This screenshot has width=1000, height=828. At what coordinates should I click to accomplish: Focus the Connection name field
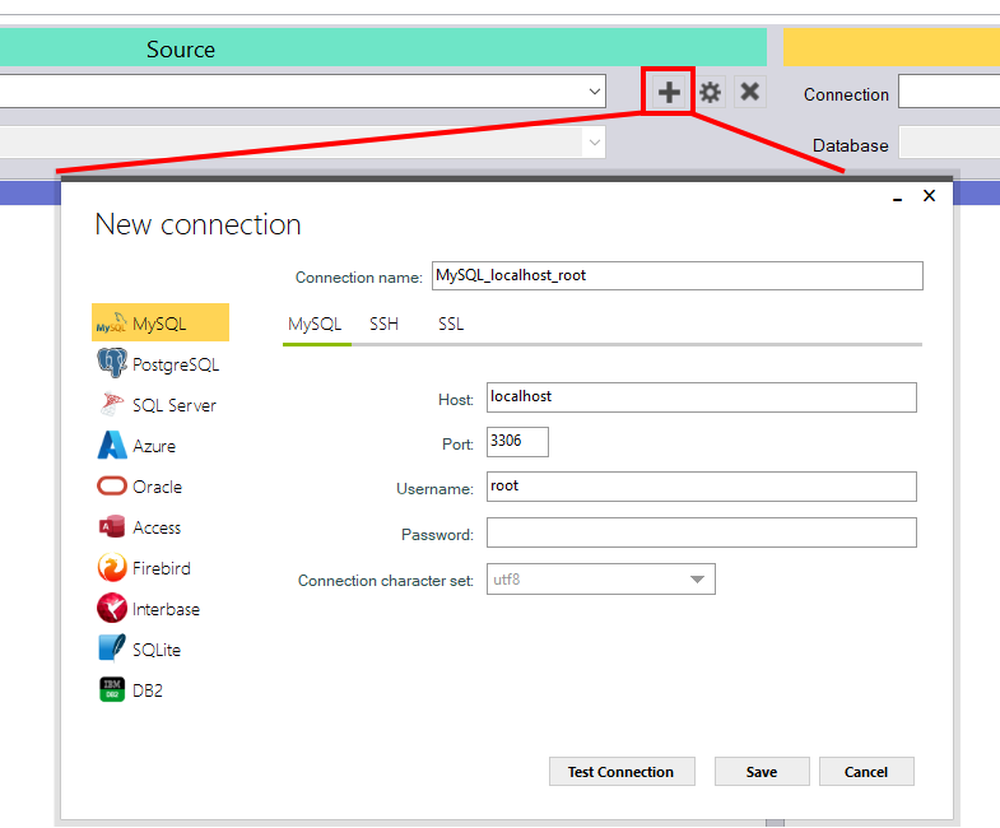click(677, 276)
